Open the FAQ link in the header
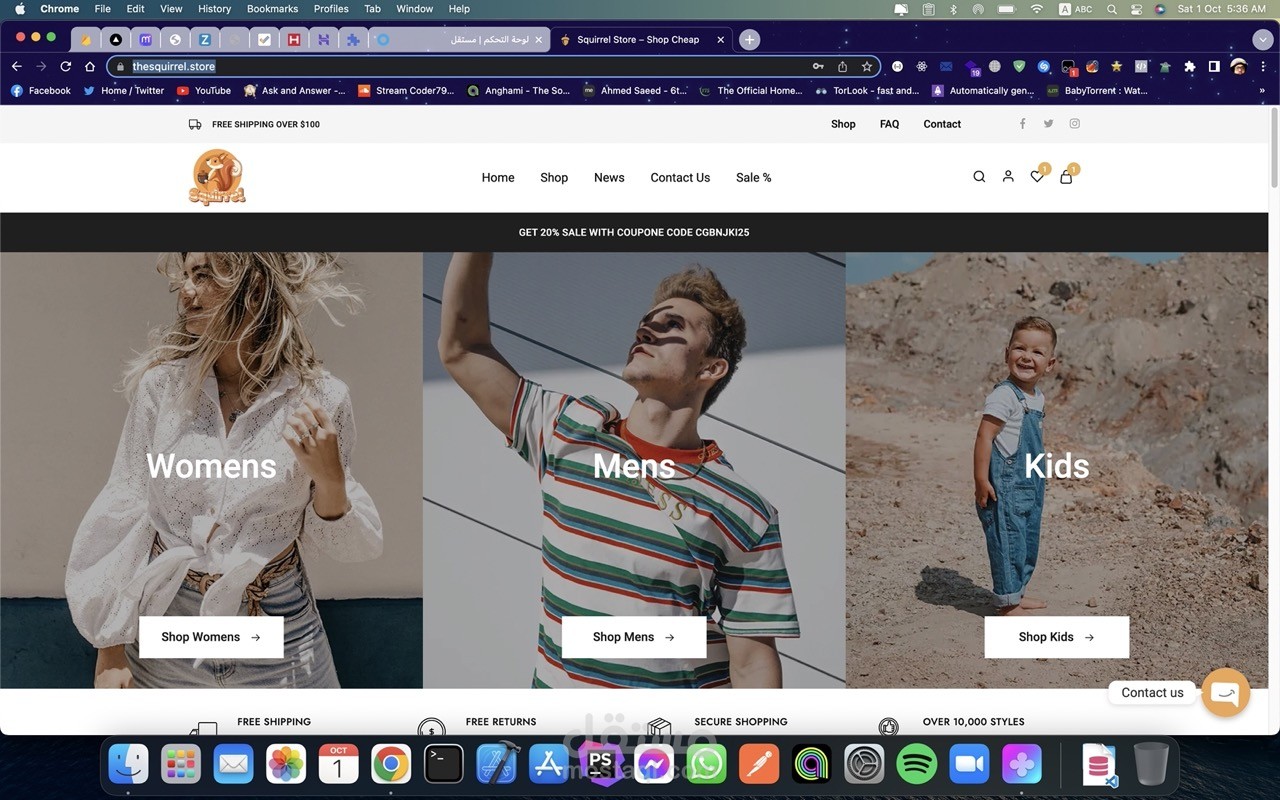1280x800 pixels. point(889,123)
